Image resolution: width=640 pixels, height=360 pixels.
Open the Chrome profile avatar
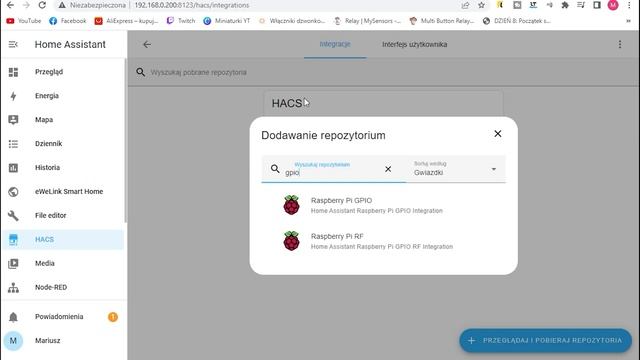pos(613,5)
